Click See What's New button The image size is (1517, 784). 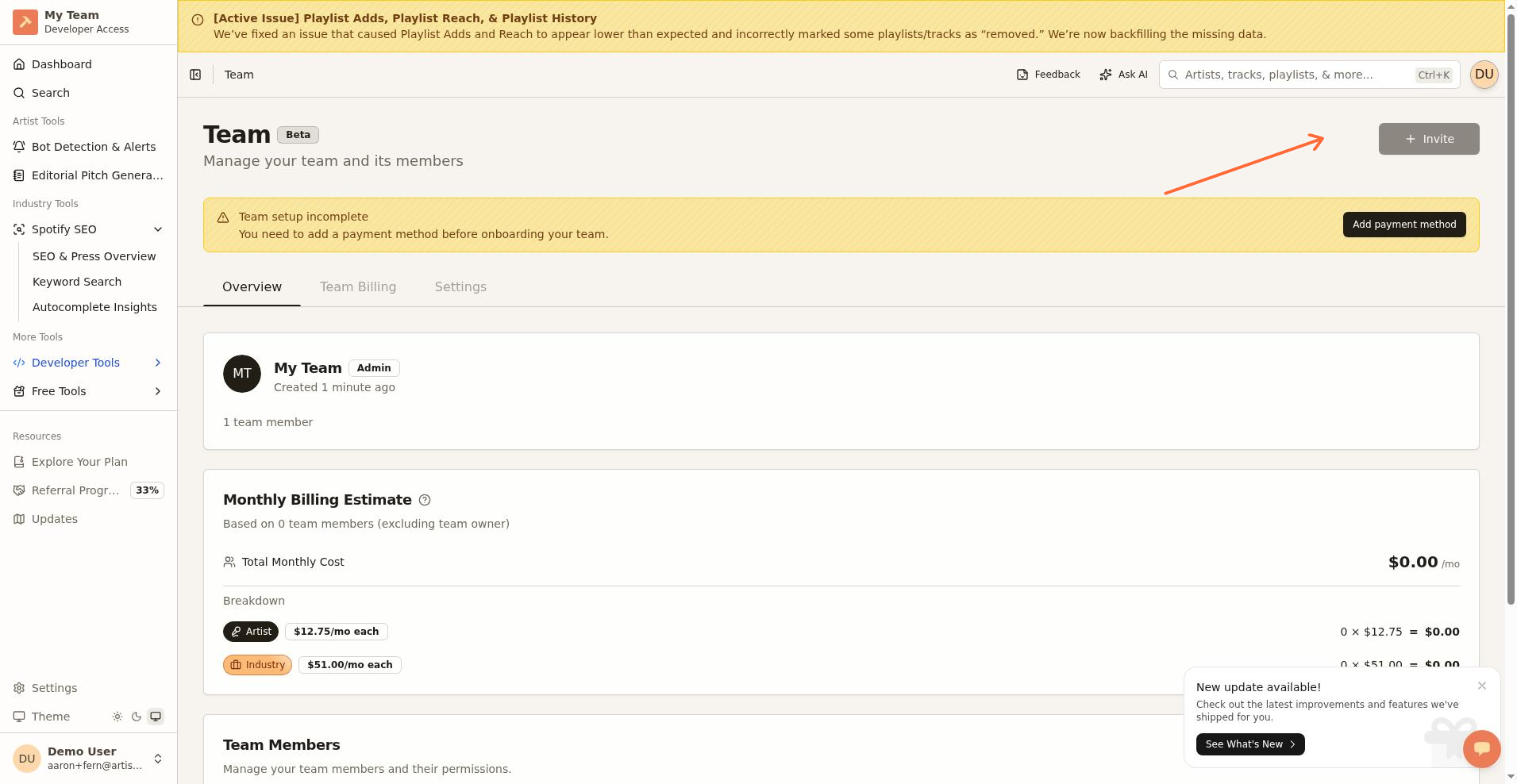(x=1250, y=744)
